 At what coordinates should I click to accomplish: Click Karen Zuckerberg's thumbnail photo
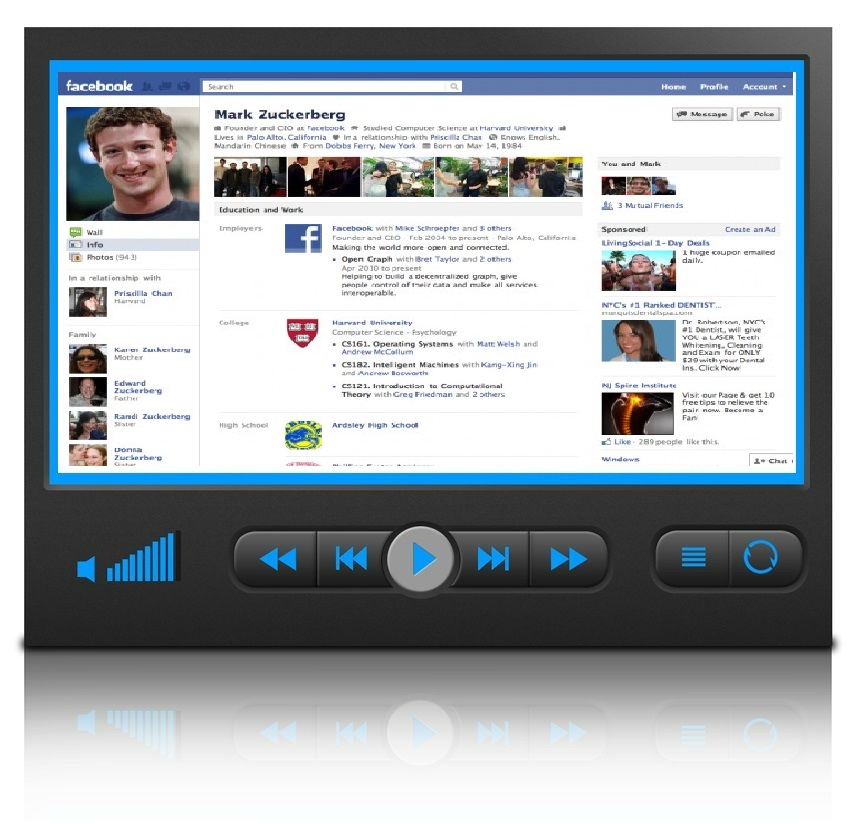coord(88,359)
